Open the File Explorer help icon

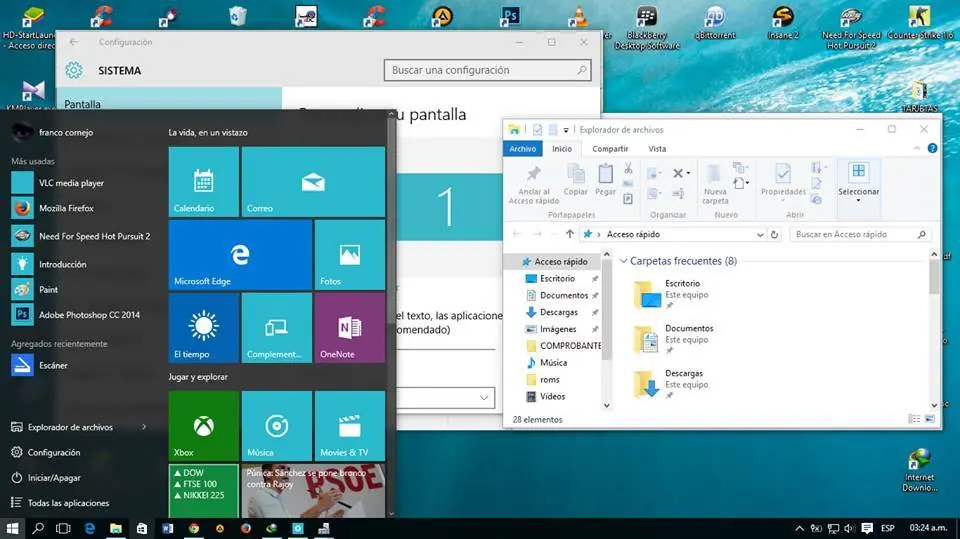(932, 148)
